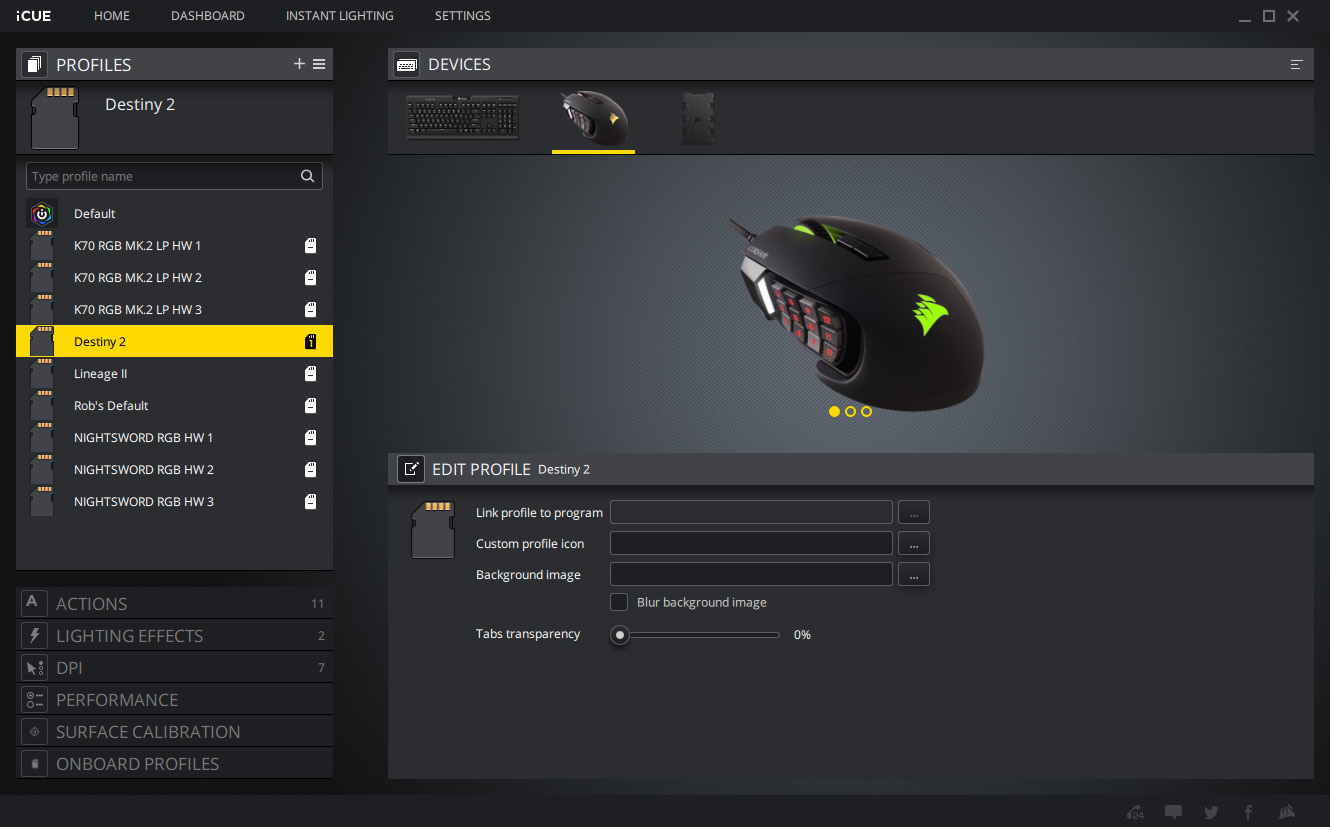This screenshot has width=1330, height=827.
Task: Click SD card icon on NIGHTSWORD RGB HW 2
Action: (x=311, y=469)
